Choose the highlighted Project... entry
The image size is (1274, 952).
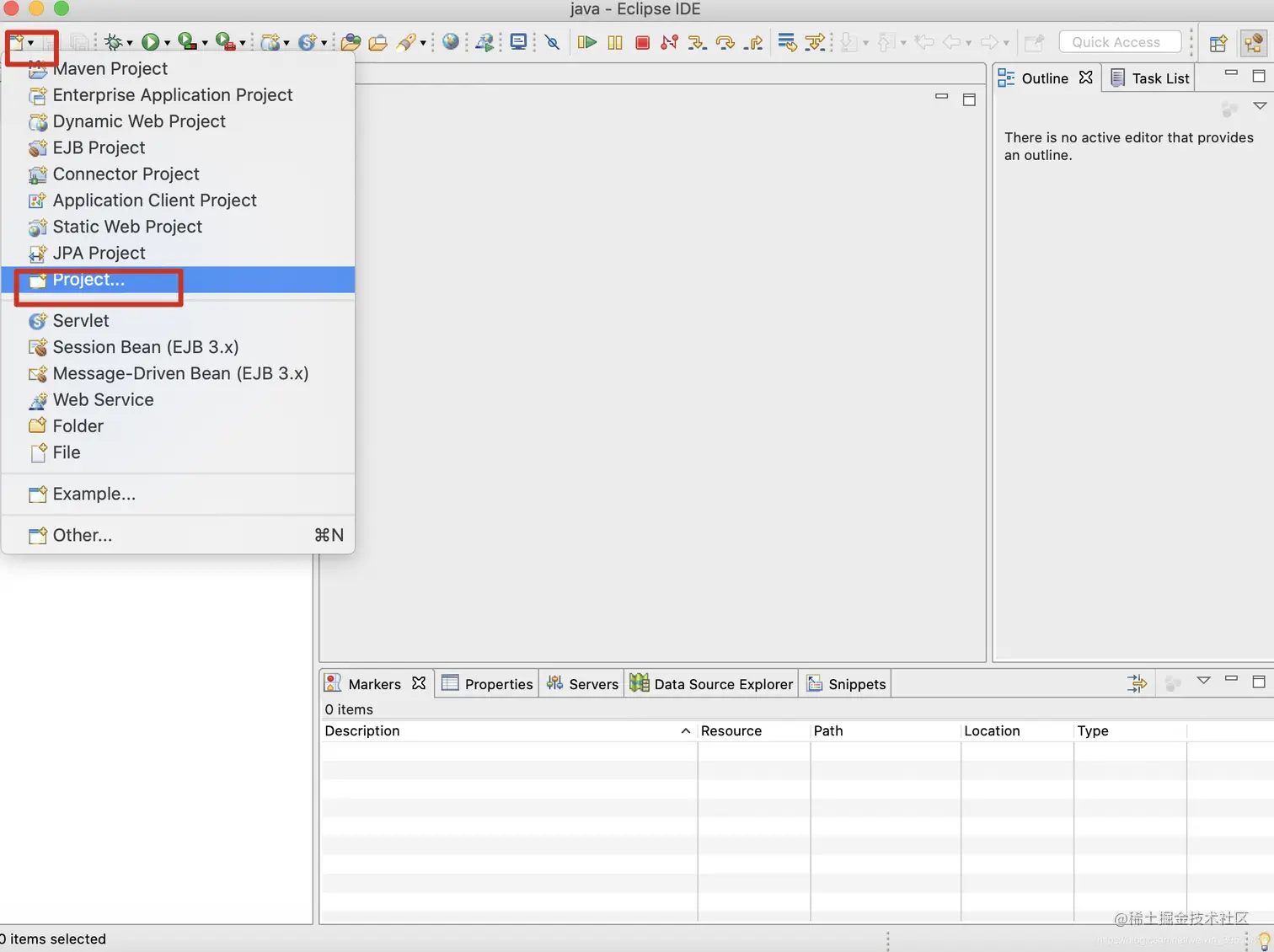coord(178,280)
